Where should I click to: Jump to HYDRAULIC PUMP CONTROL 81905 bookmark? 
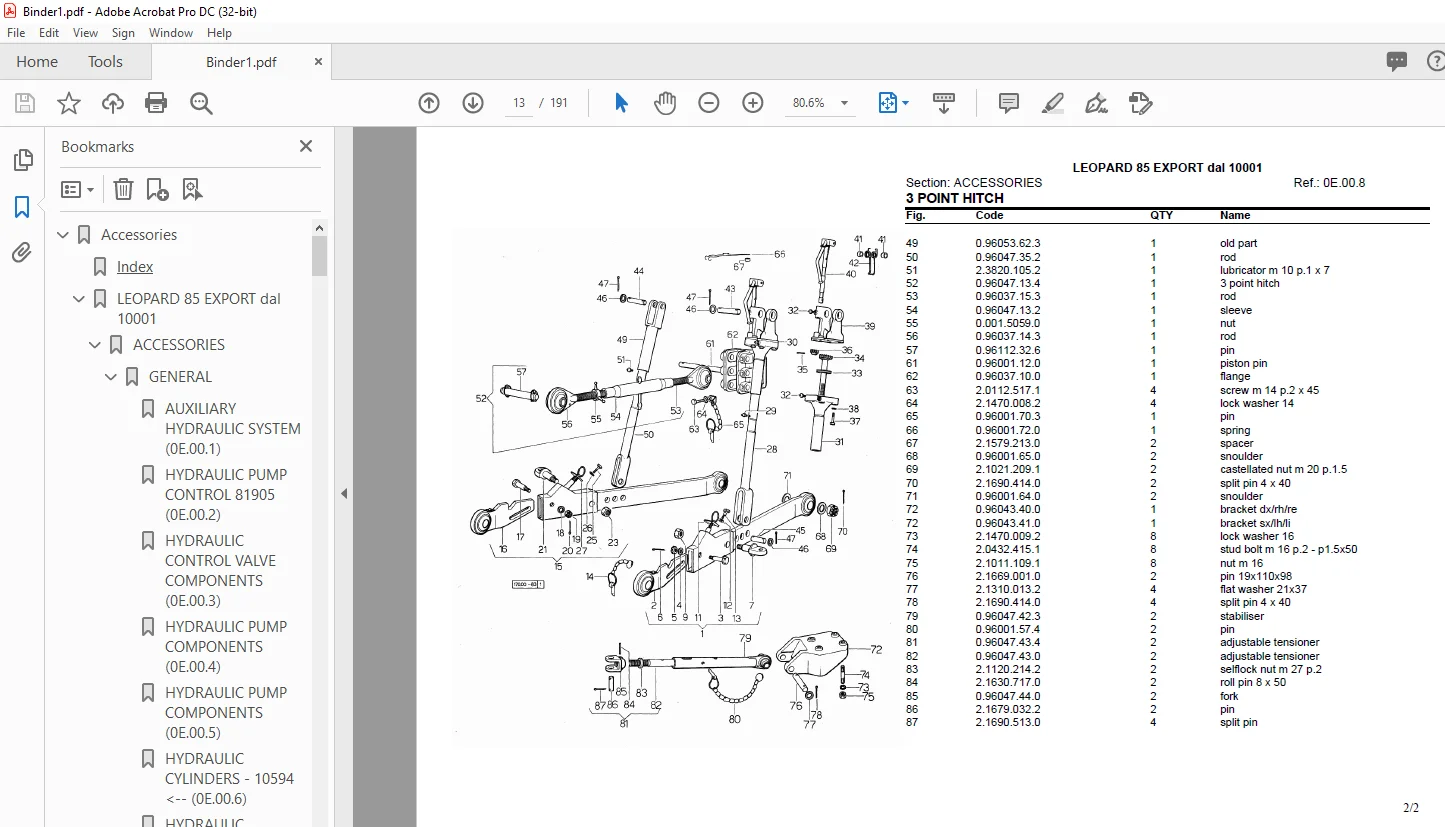[226, 495]
